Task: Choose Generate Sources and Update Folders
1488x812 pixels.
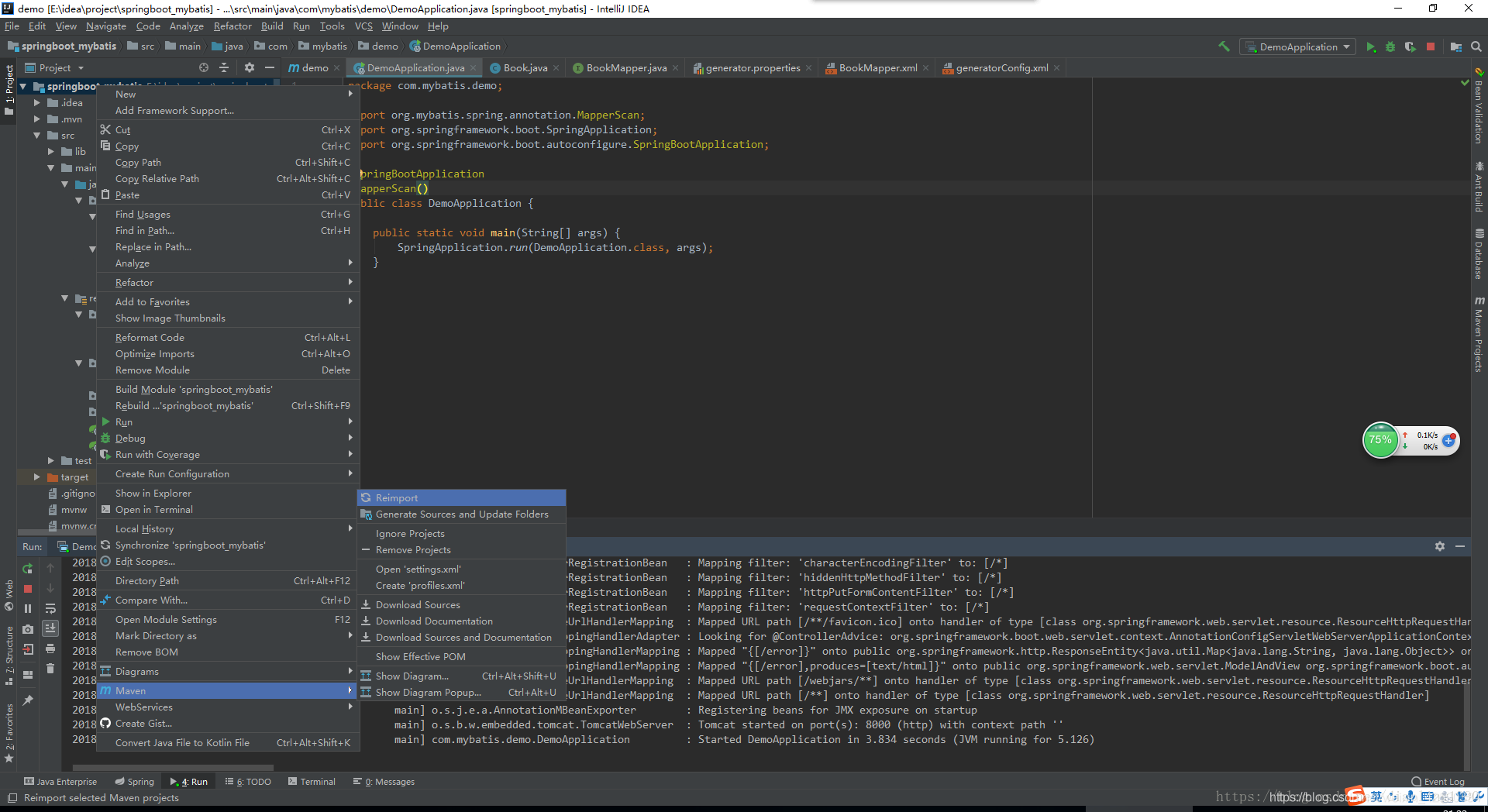Action: (461, 514)
